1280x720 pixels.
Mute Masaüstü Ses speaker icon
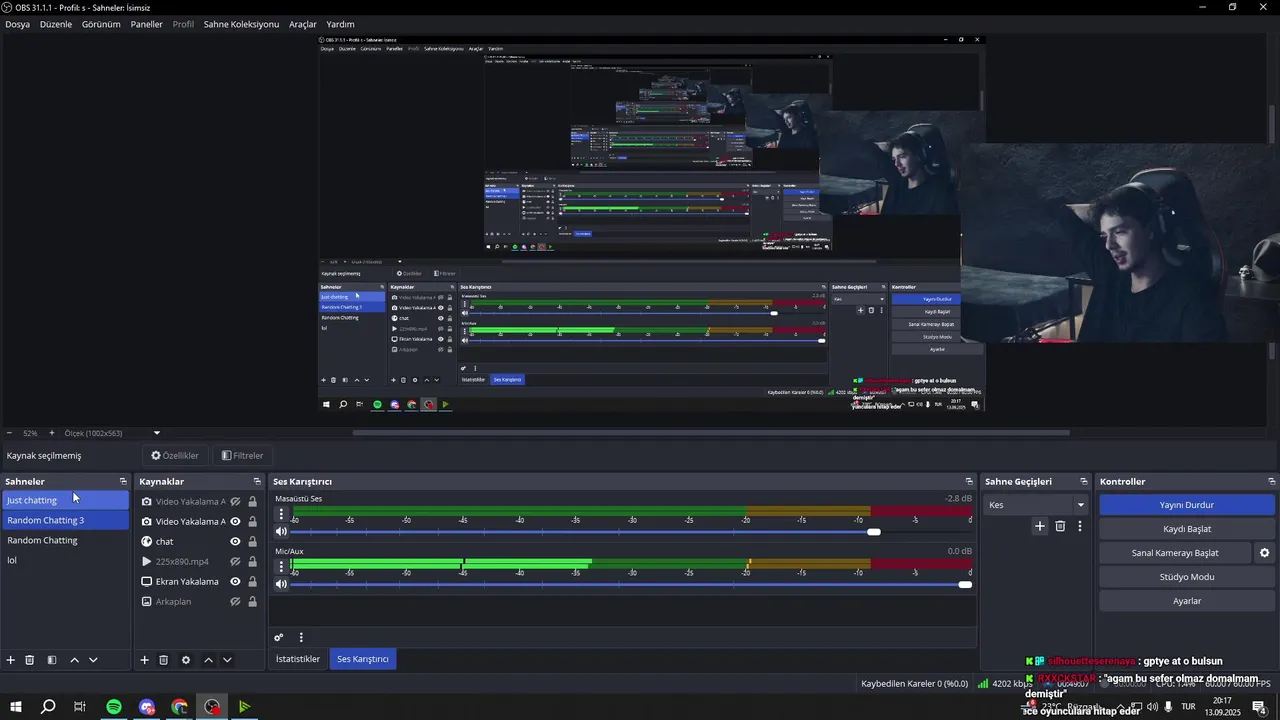(x=281, y=532)
